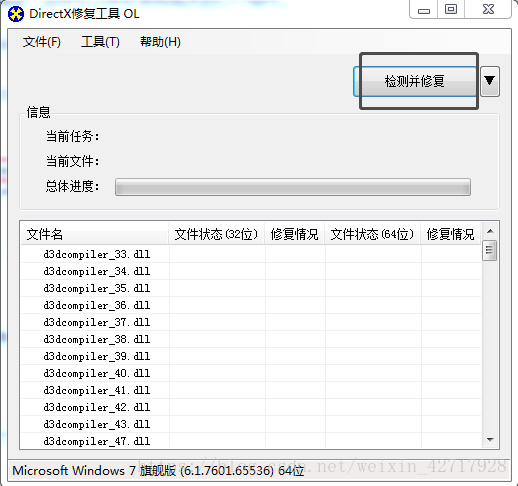Select the d3dcompiler_42.dll row
The width and height of the screenshot is (518, 486).
251,407
